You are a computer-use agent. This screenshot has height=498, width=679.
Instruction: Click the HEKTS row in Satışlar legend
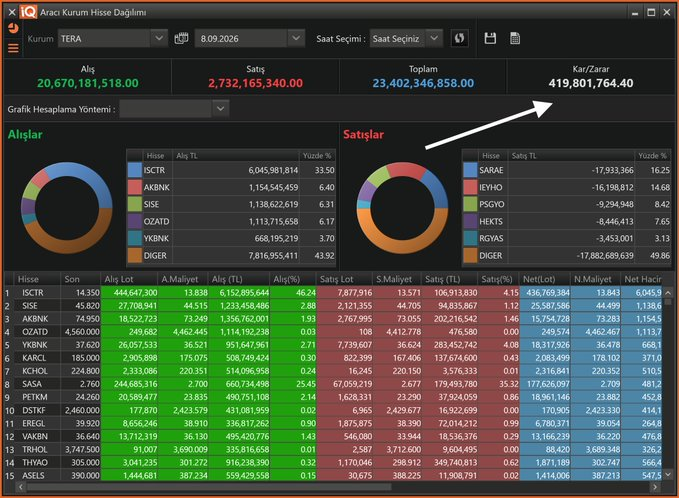pos(567,221)
